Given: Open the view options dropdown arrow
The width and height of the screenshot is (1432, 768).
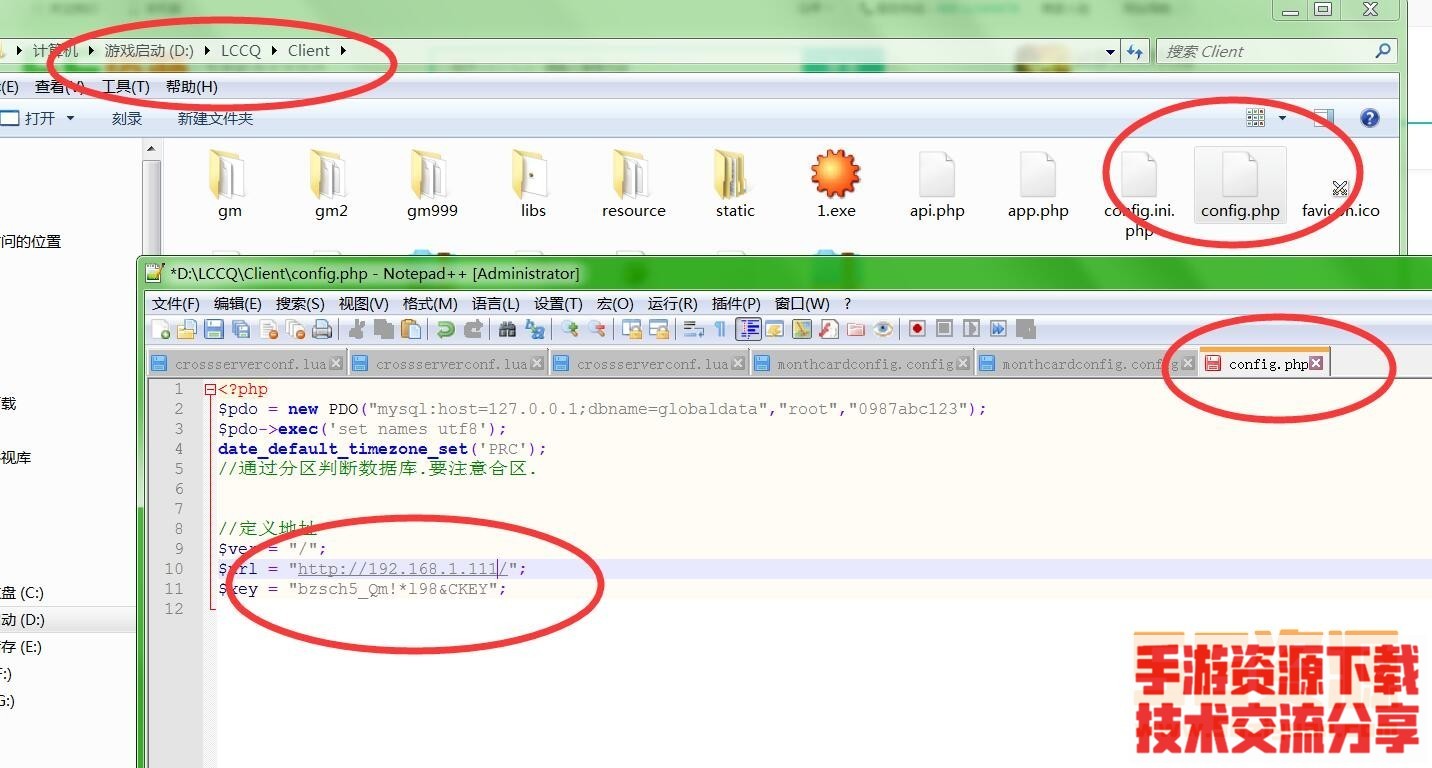Looking at the screenshot, I should tap(1282, 118).
